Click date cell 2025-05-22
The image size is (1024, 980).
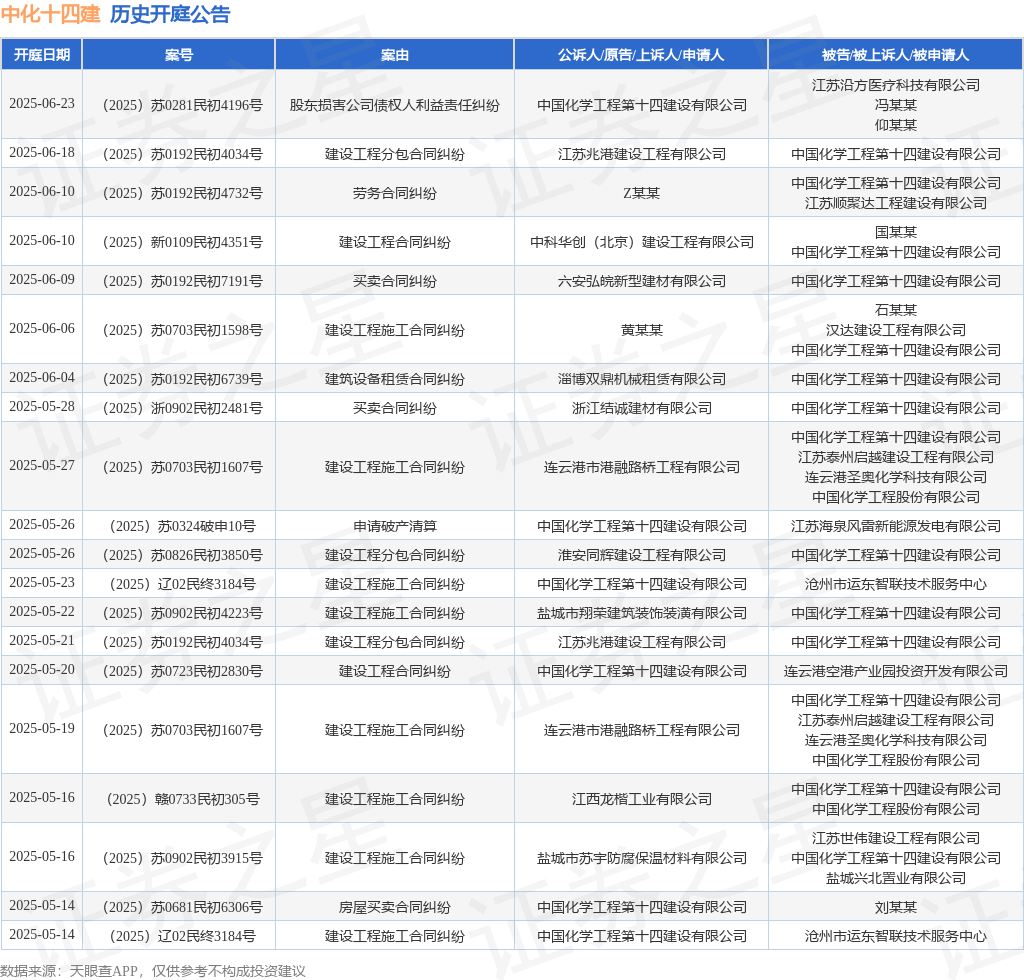coord(42,612)
